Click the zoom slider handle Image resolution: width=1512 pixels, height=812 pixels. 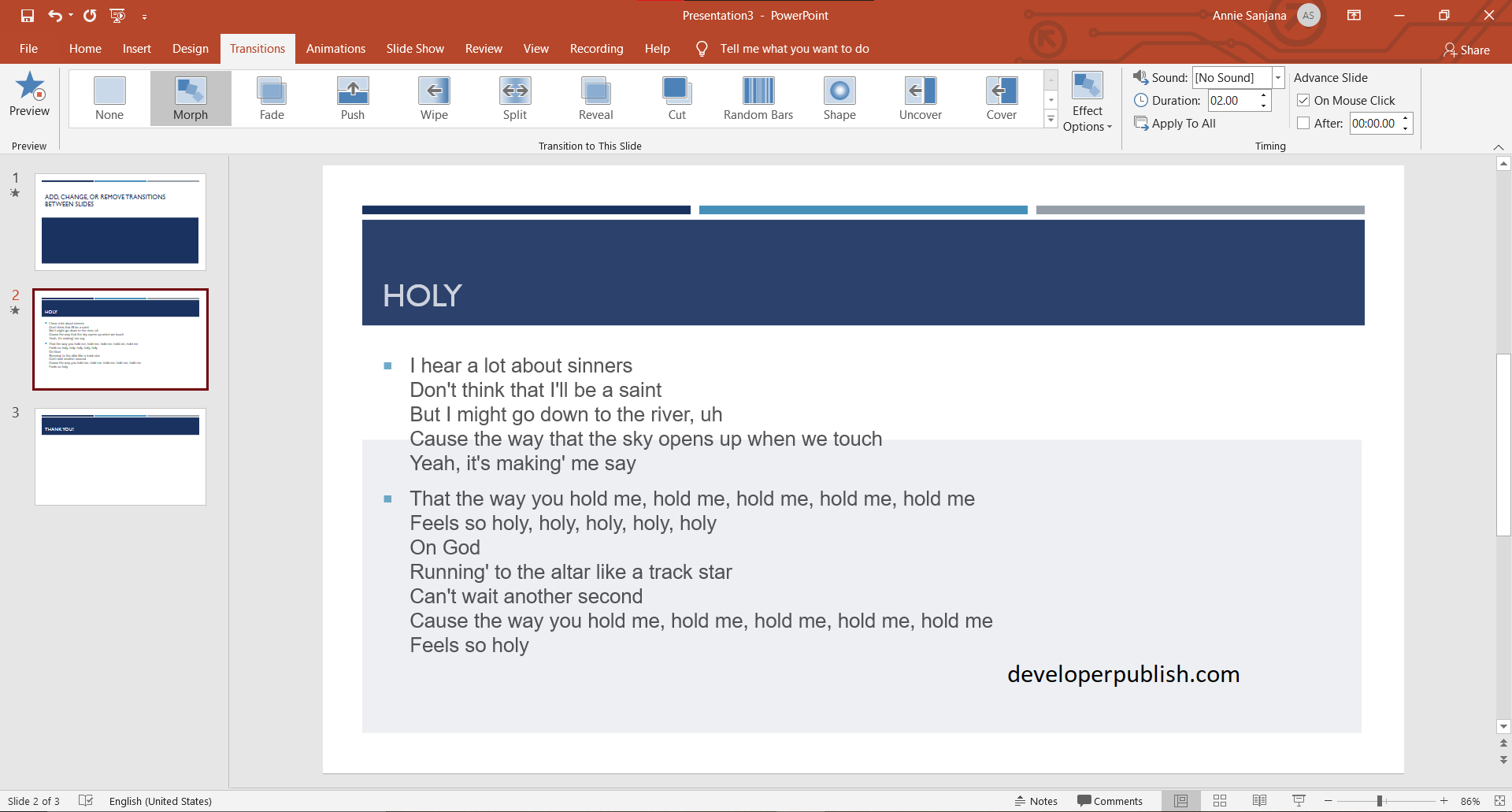point(1380,801)
